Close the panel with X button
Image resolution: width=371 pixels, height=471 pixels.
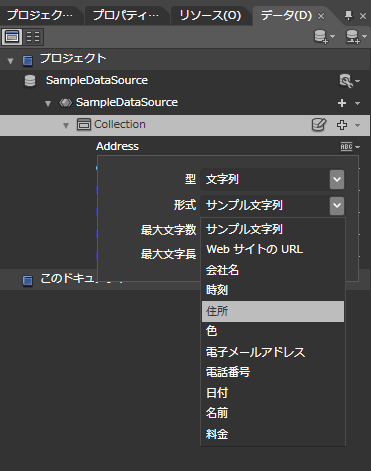coord(363,16)
